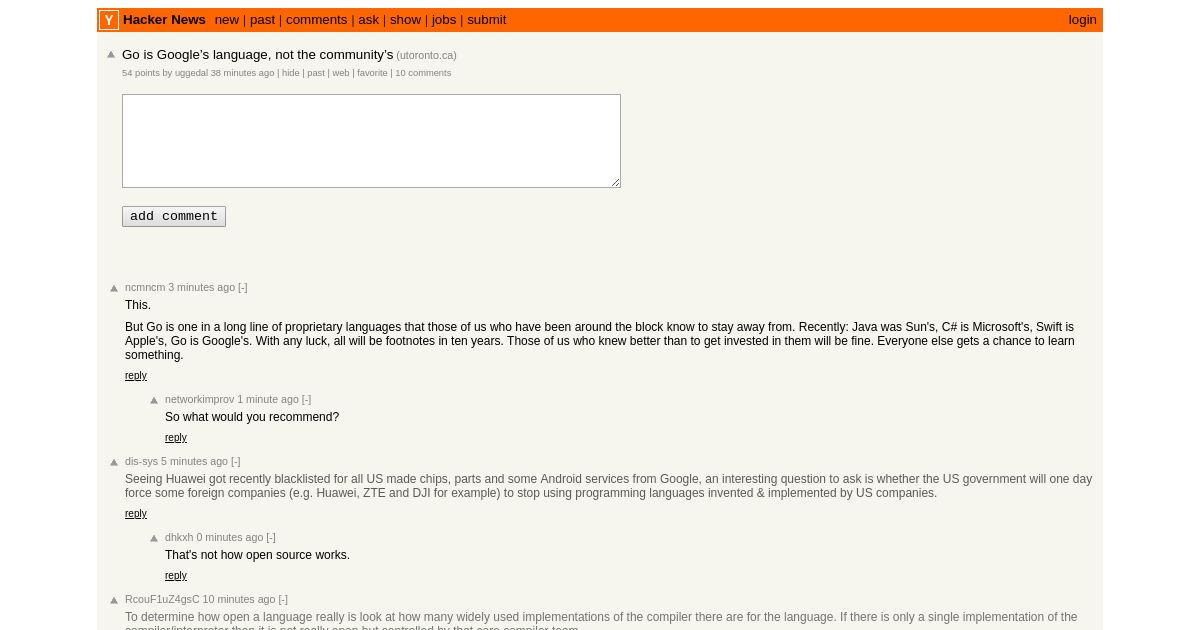Collapse the dis-sys comment thread

tap(236, 461)
